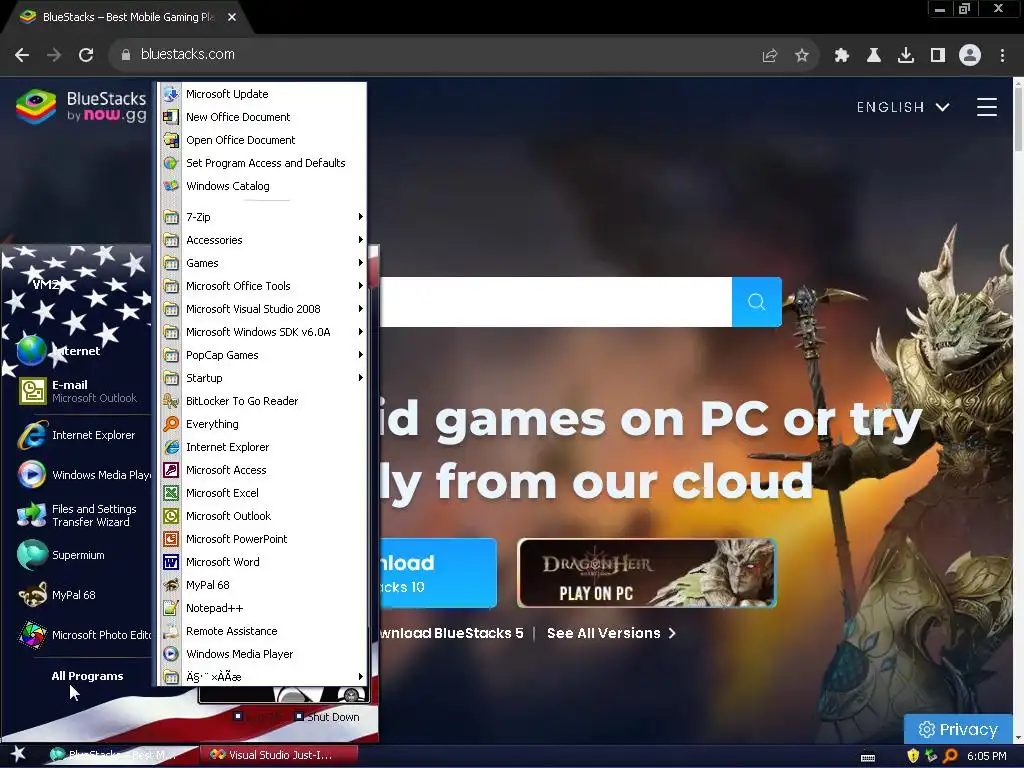The image size is (1024, 768).
Task: Expand Microsoft Windows SDK v6.0A folder
Action: [263, 332]
